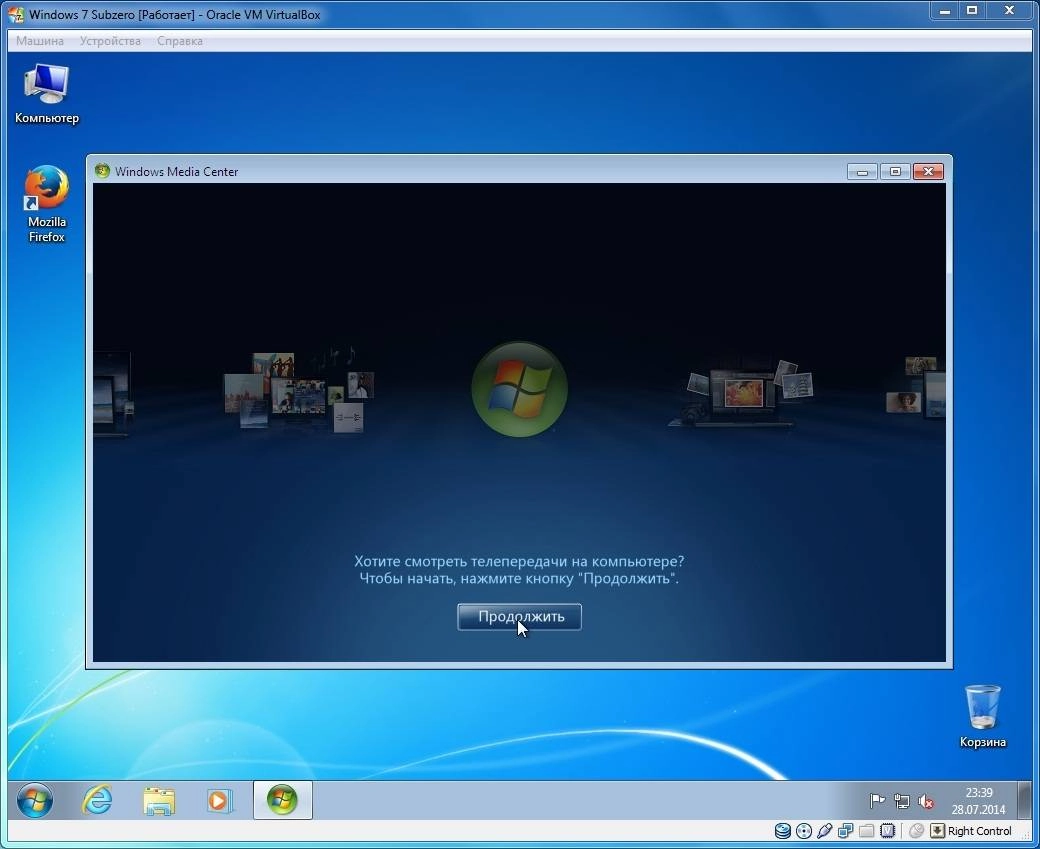Image resolution: width=1040 pixels, height=849 pixels.
Task: Click the VirtualBox hard disk status icon
Action: click(x=783, y=831)
